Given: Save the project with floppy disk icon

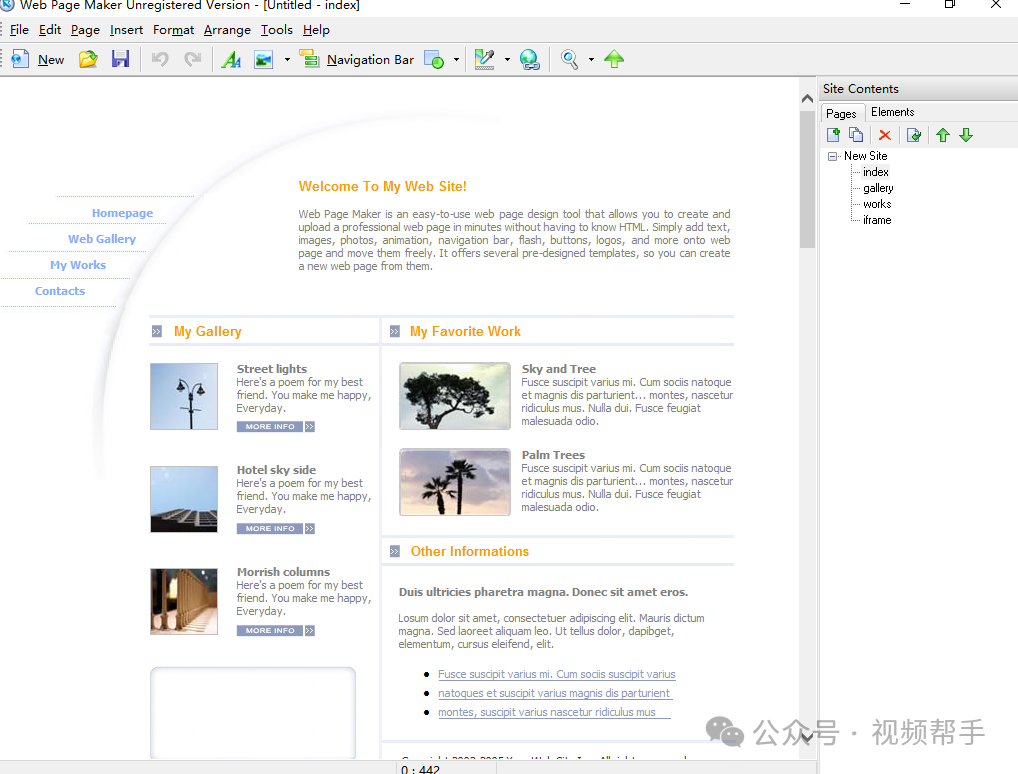Looking at the screenshot, I should pos(121,59).
